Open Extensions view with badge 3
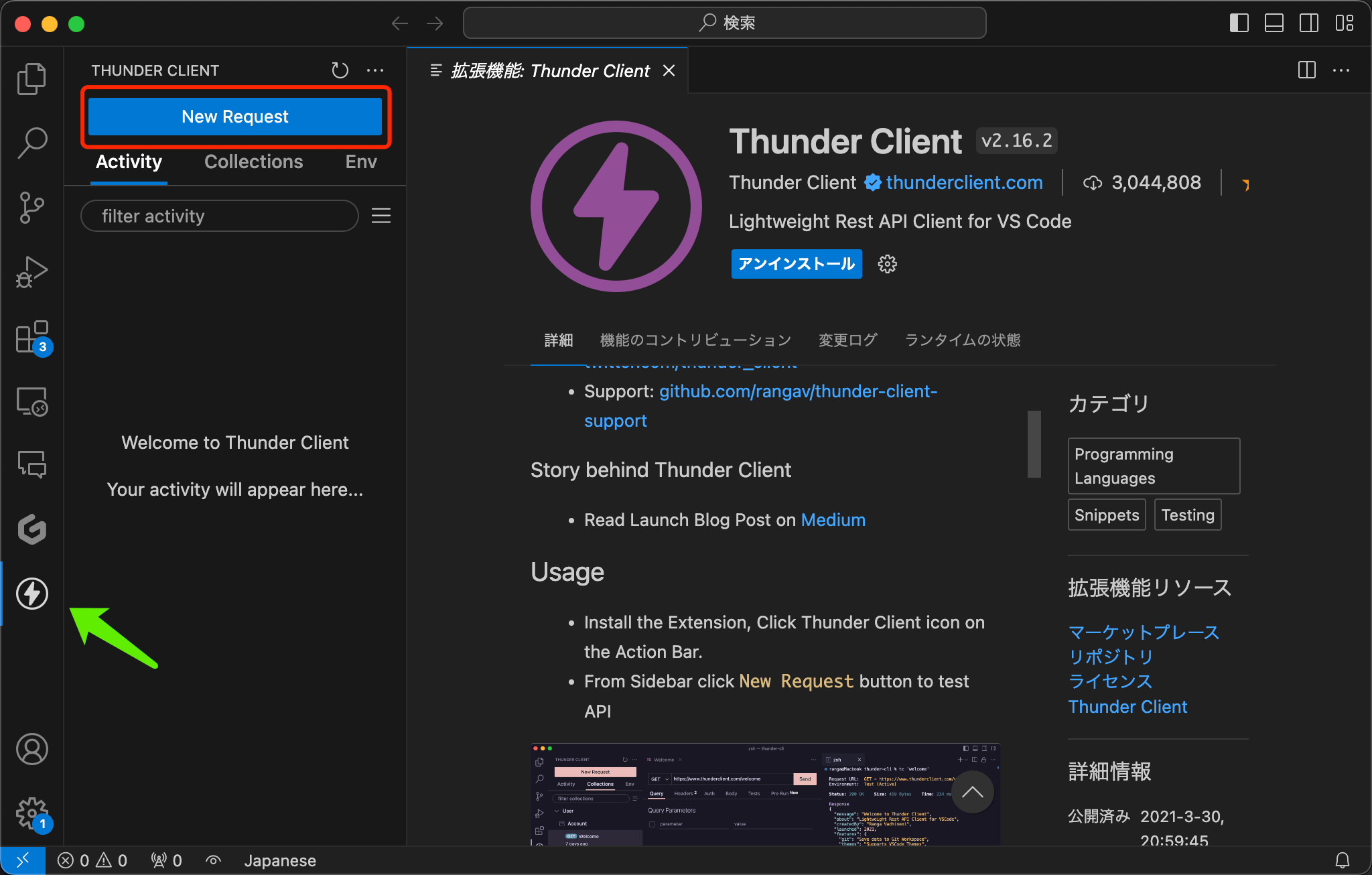This screenshot has width=1372, height=875. coord(31,337)
